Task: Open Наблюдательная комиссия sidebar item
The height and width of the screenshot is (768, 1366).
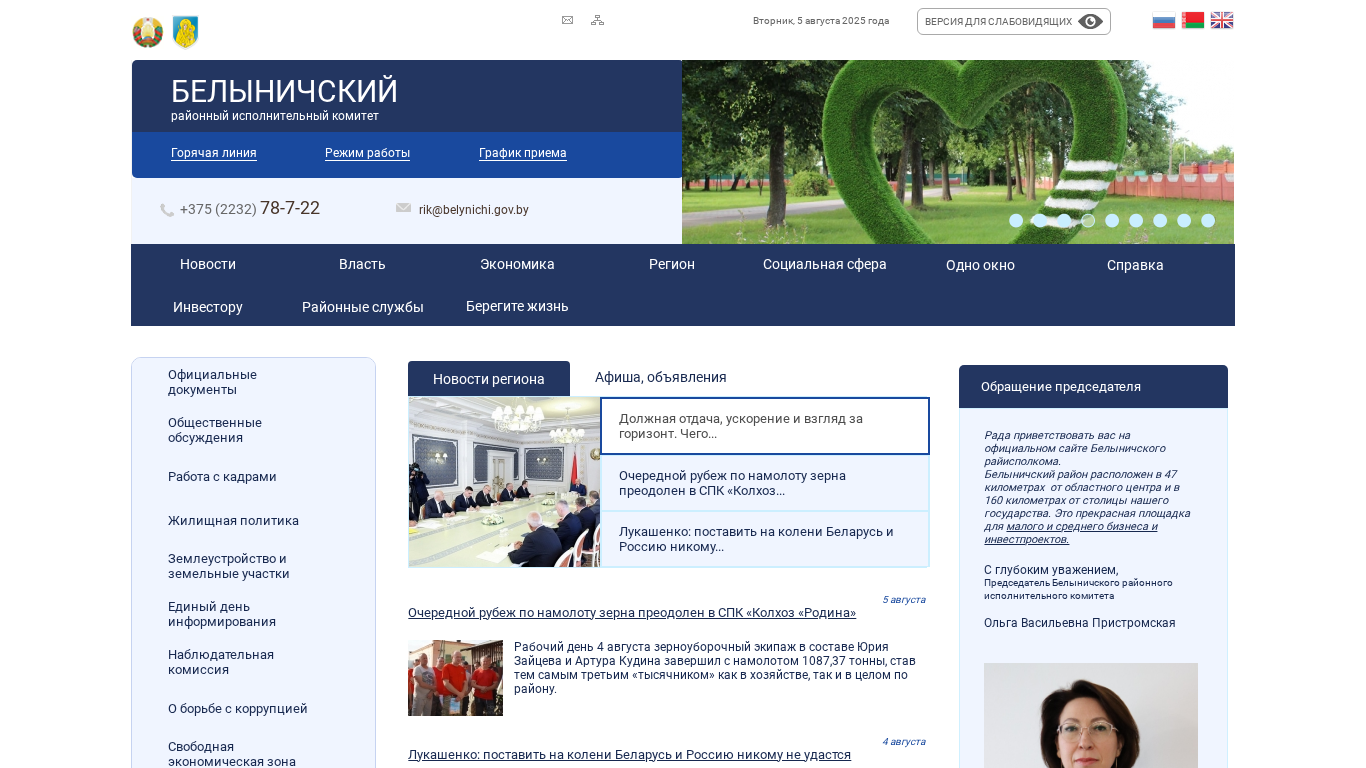Action: click(221, 662)
